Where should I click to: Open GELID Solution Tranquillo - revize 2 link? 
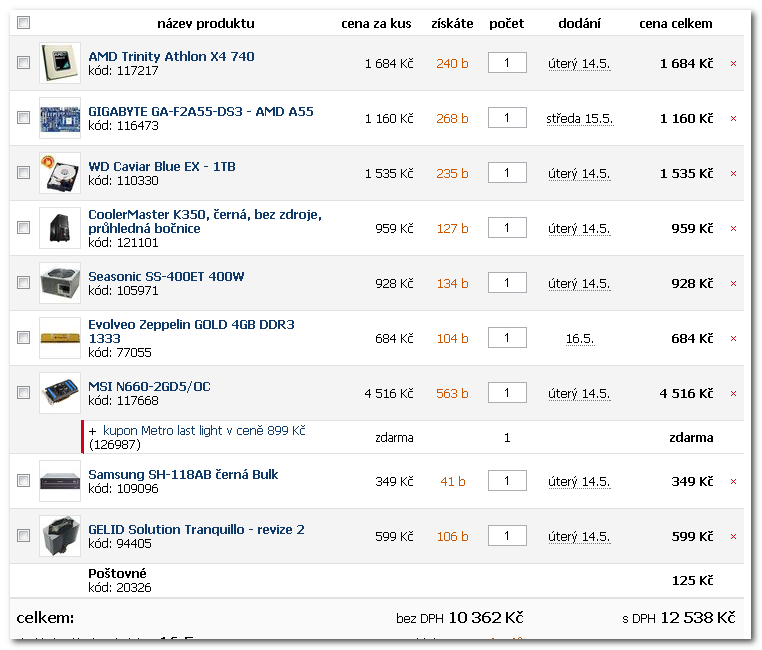196,529
